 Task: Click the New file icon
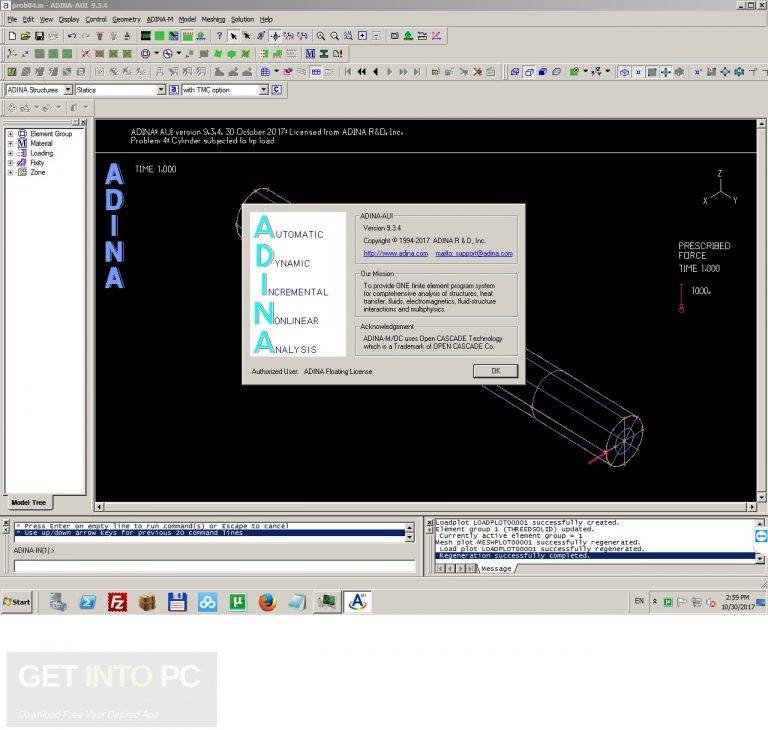12,36
